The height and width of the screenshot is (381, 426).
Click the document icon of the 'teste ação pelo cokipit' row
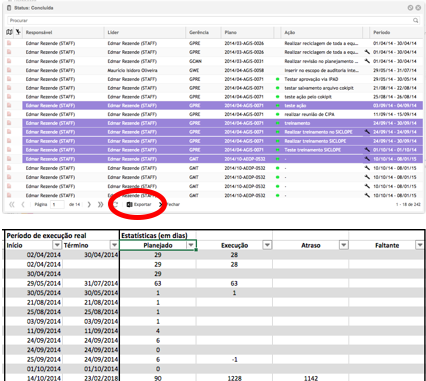coord(9,97)
